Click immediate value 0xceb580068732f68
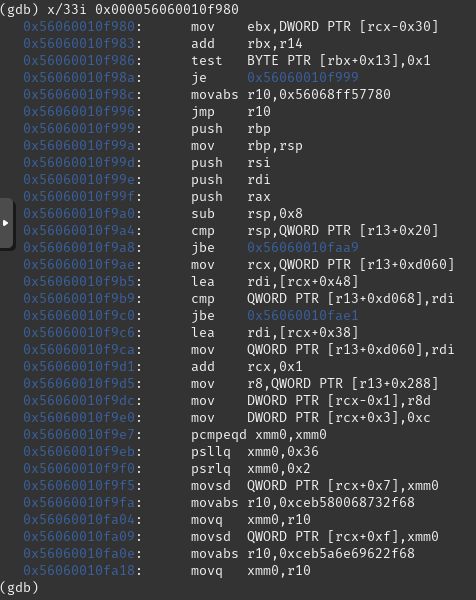This screenshot has width=476, height=600. coord(347,502)
